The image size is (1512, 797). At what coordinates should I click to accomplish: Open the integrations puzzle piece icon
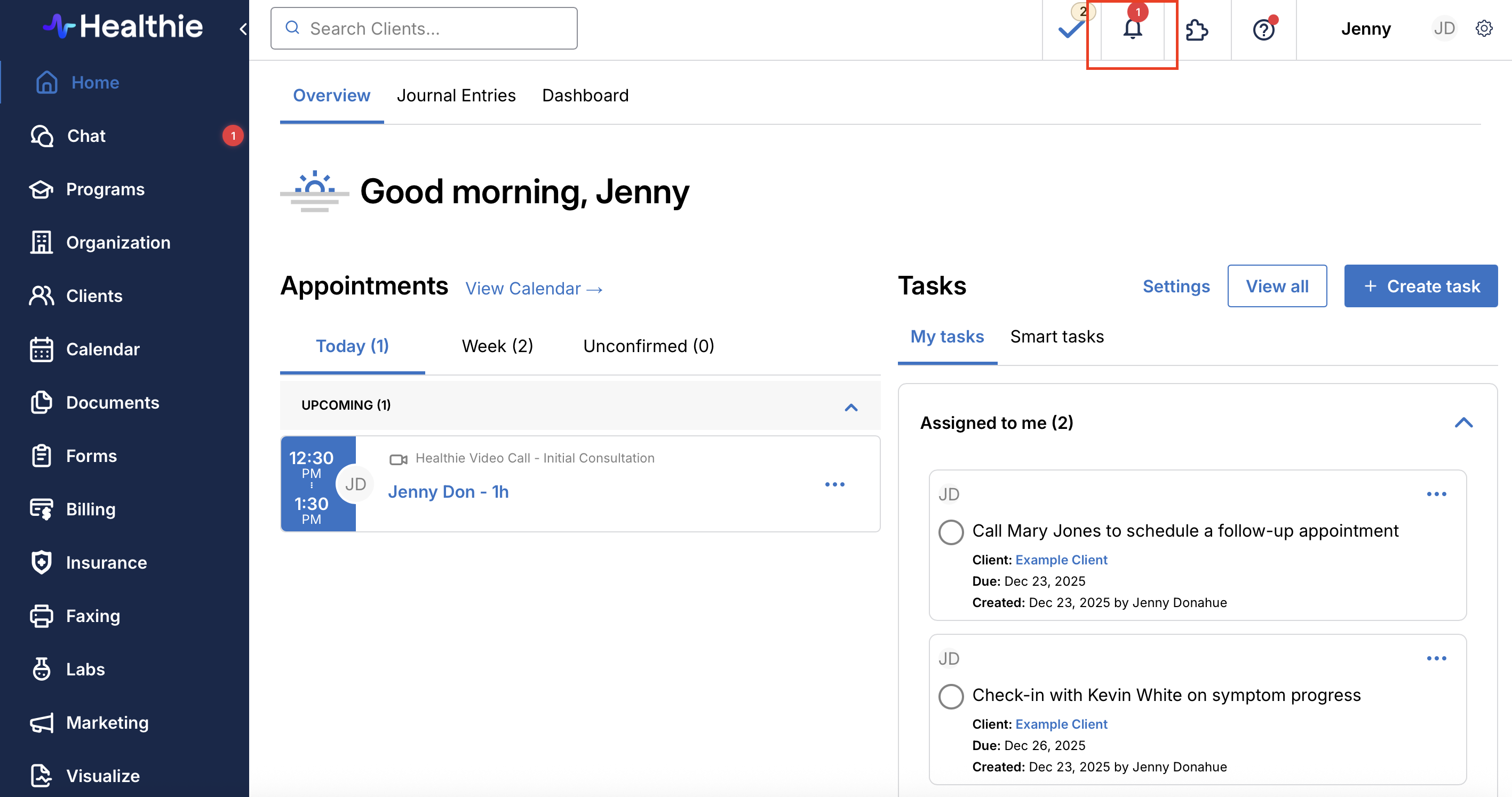pyautogui.click(x=1196, y=29)
